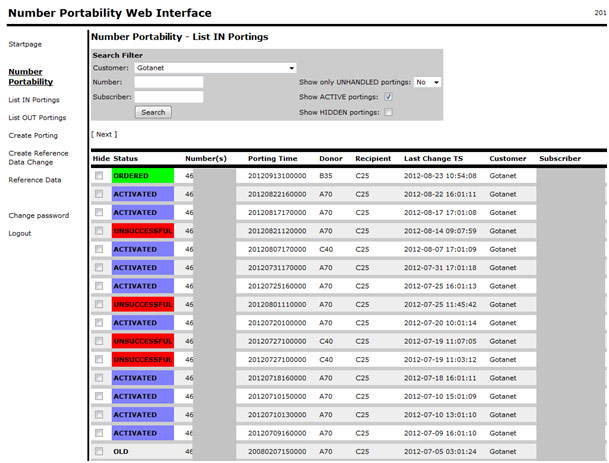Click the Donor column header

coord(331,158)
